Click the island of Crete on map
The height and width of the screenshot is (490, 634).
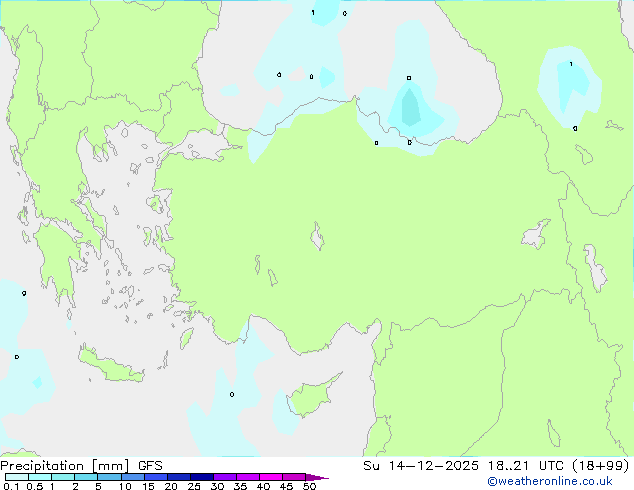coord(111,365)
